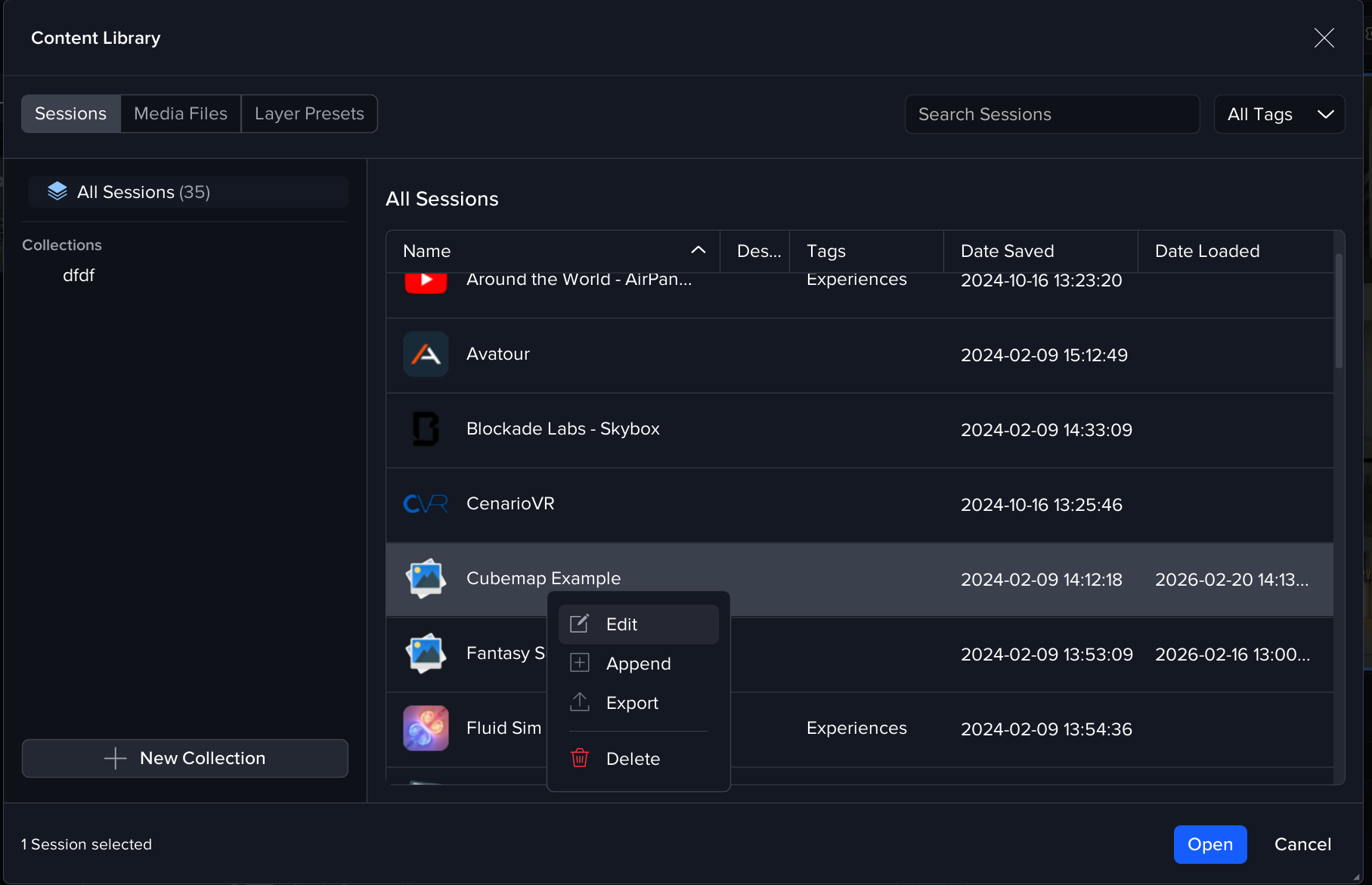Click the Fantasy session picture icon
The image size is (1372, 885).
click(x=426, y=654)
